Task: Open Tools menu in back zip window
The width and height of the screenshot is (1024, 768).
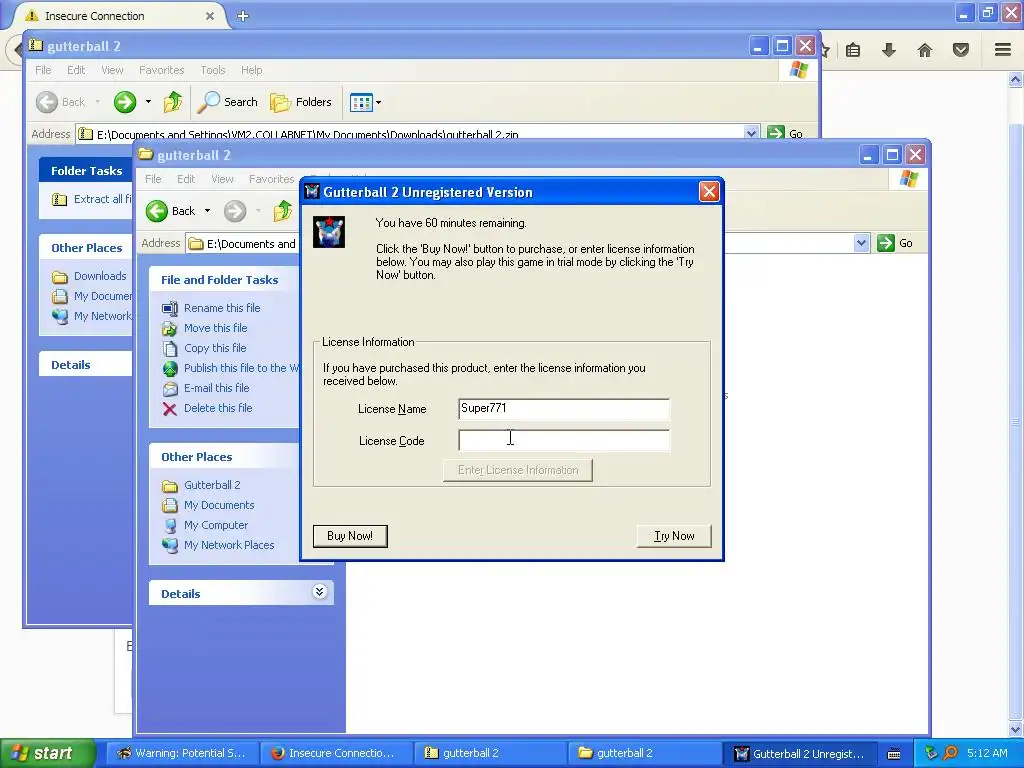Action: click(212, 70)
